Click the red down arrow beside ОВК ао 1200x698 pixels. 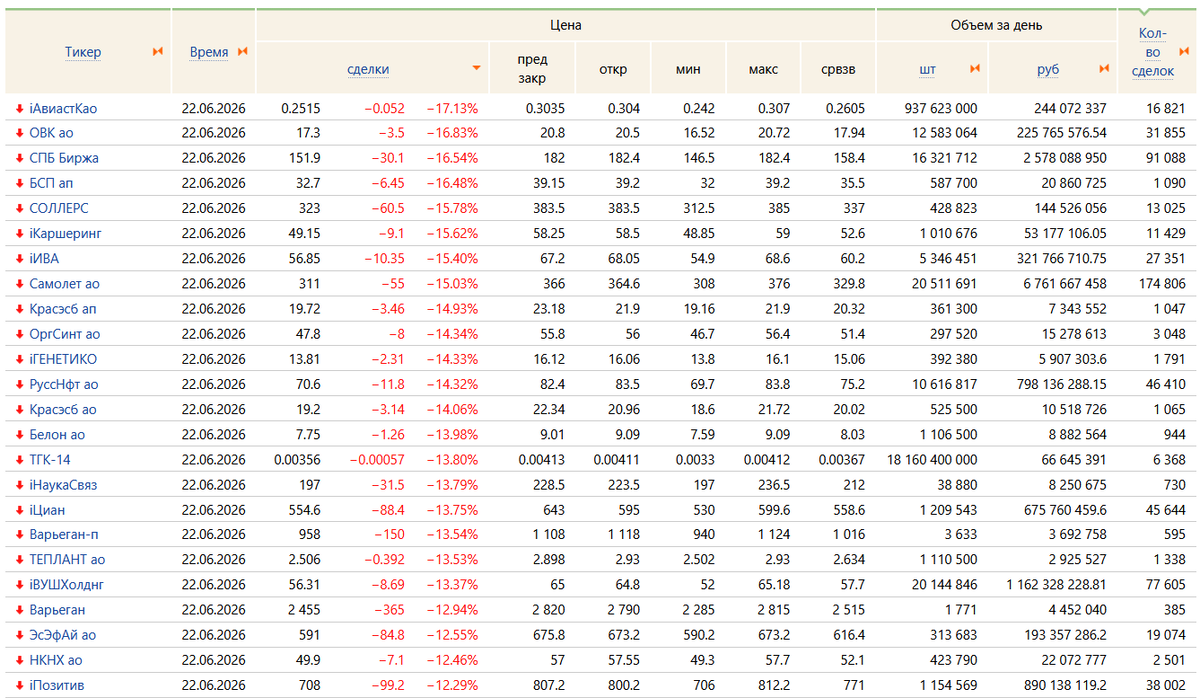pyautogui.click(x=18, y=133)
